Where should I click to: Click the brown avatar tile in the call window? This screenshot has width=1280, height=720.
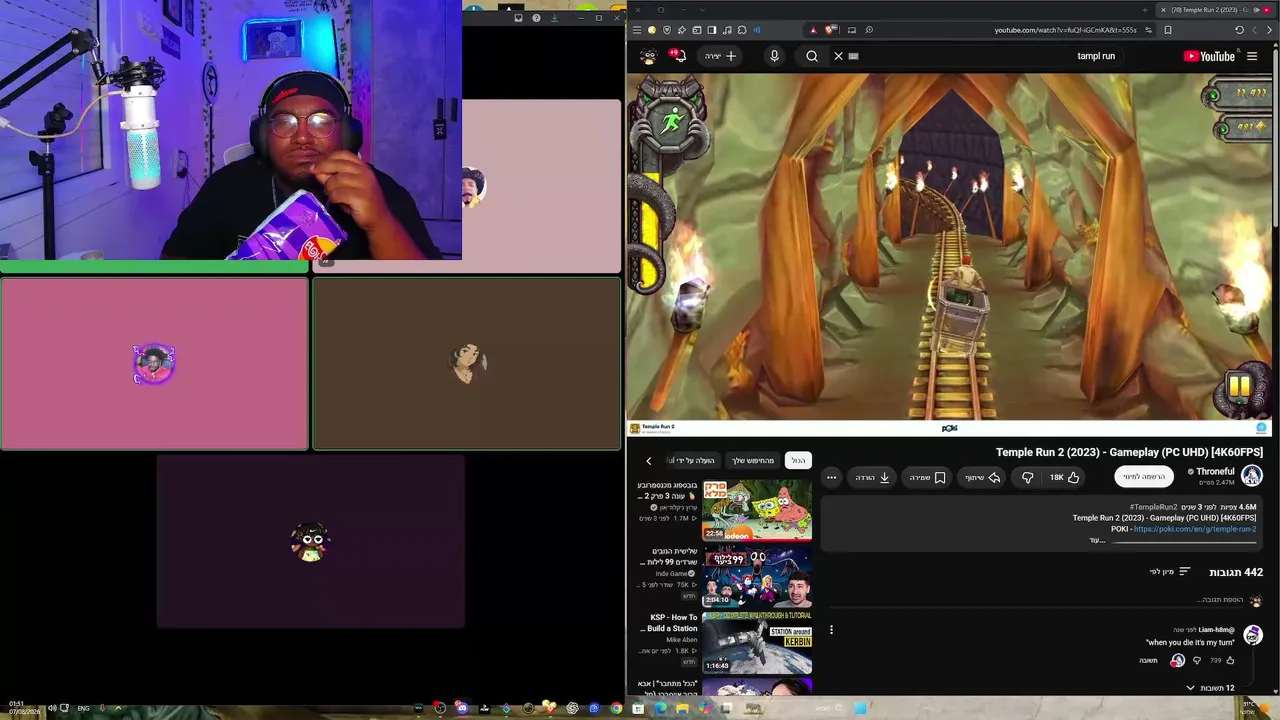[466, 364]
